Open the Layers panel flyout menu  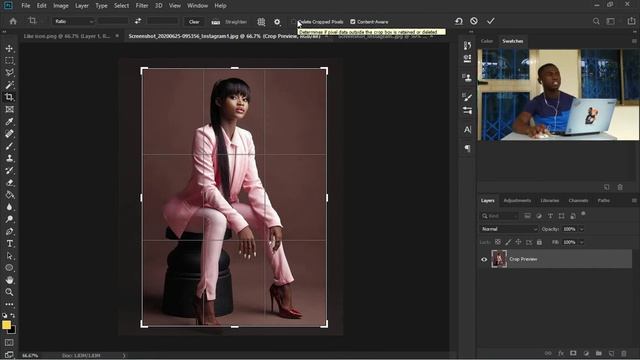634,200
